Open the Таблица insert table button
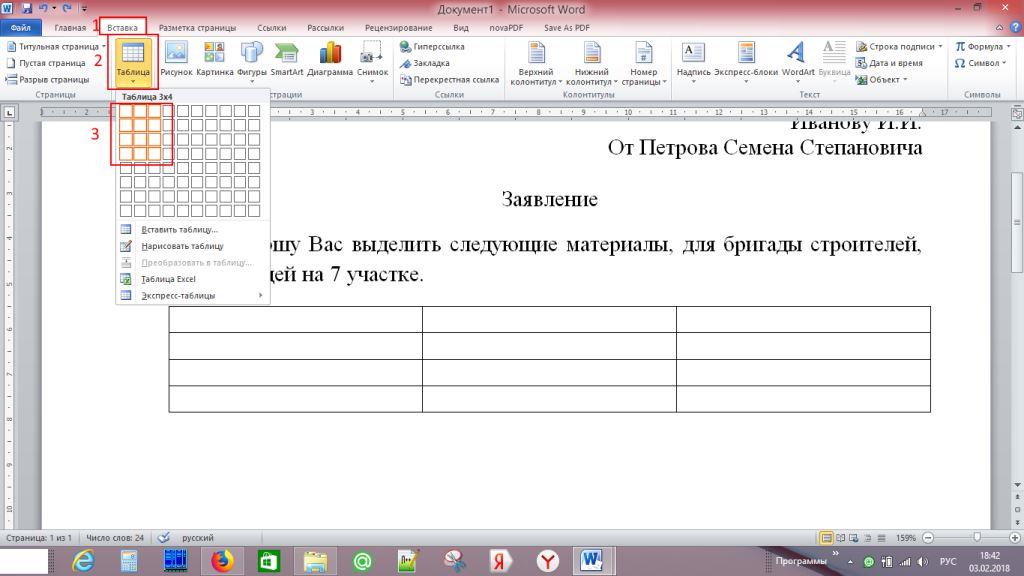The height and width of the screenshot is (576, 1024). [x=133, y=61]
